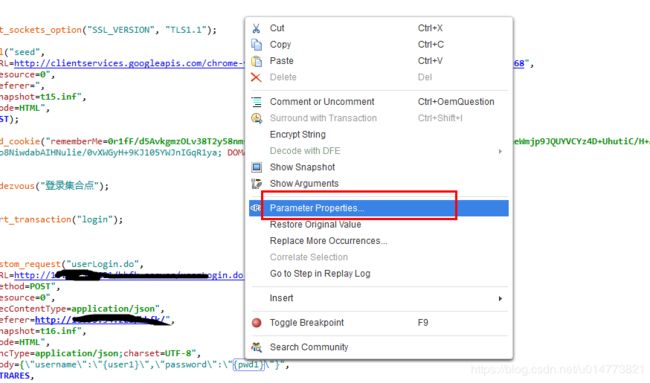Click the "TLS1.1" string in code
Screen dimensions: 650x383
click(186, 30)
